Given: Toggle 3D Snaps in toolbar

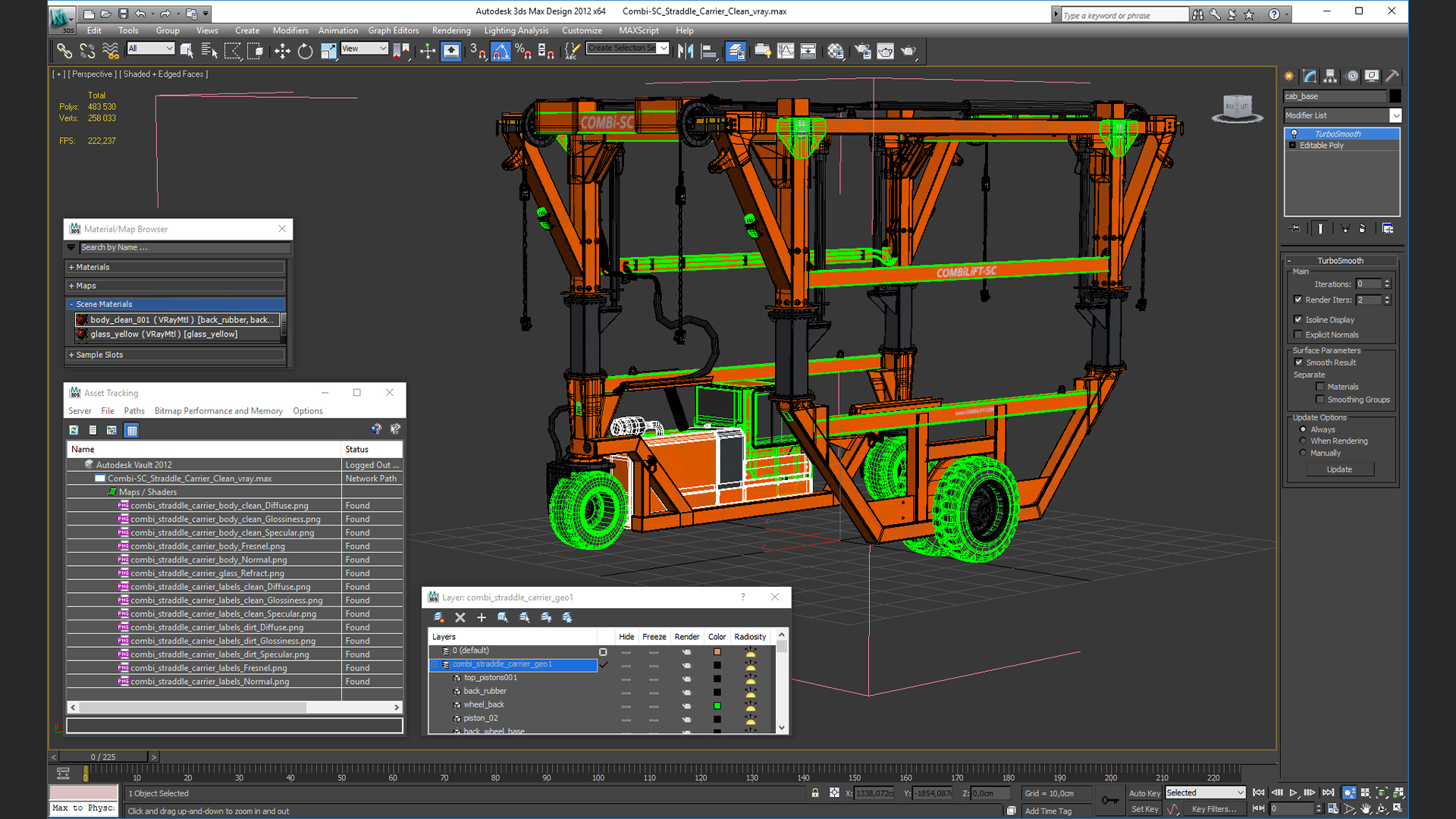Looking at the screenshot, I should point(477,51).
